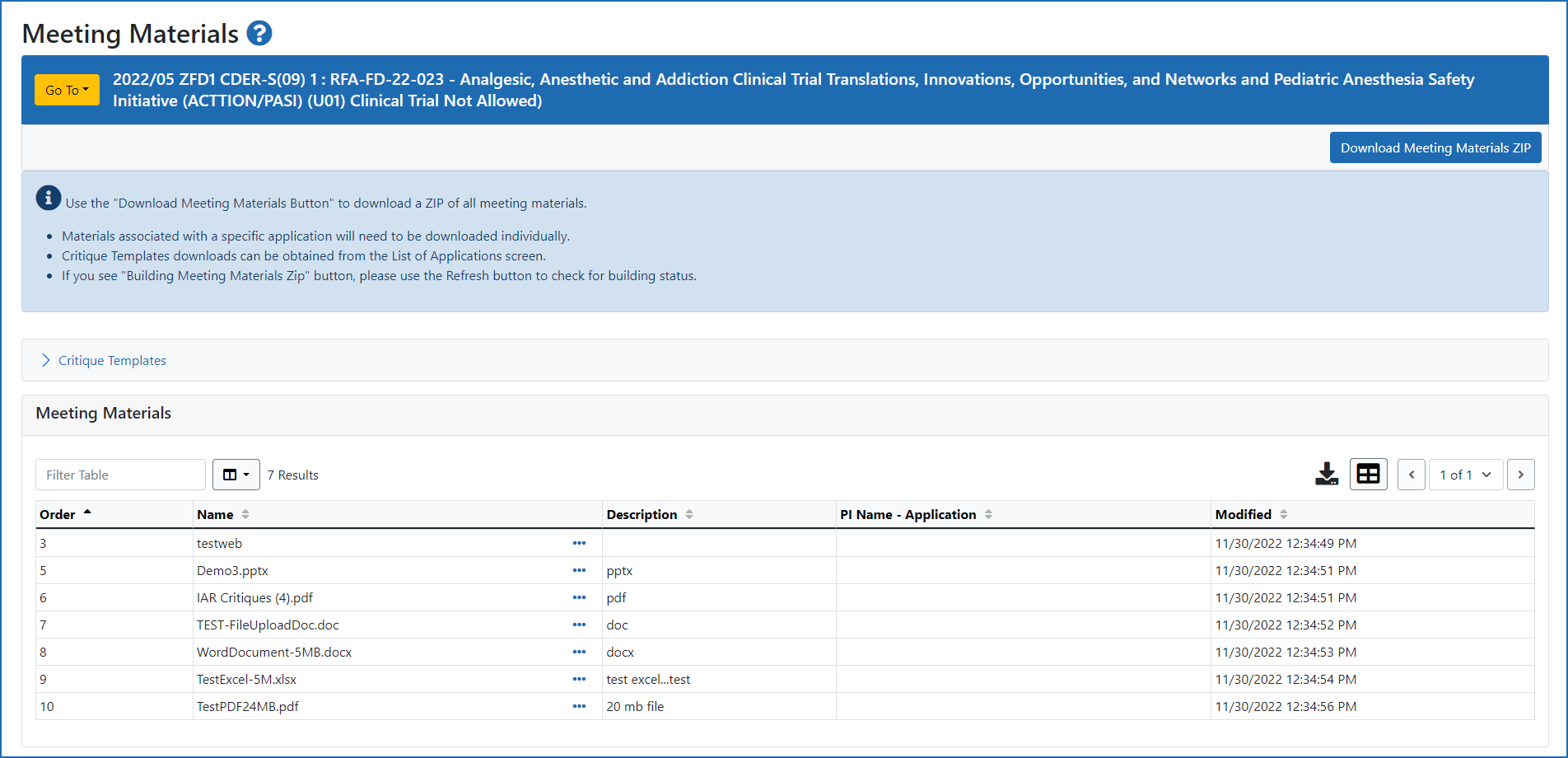1568x758 pixels.
Task: Click the Meeting Materials panel heading
Action: (104, 413)
